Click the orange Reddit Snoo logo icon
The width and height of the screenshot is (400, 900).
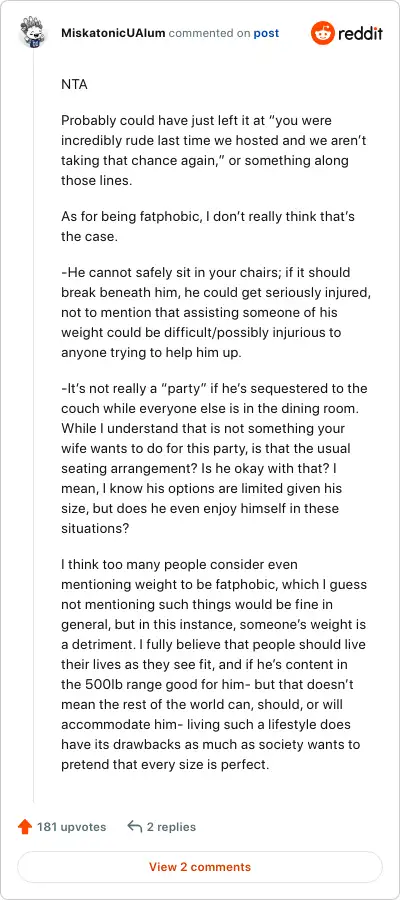[x=323, y=33]
